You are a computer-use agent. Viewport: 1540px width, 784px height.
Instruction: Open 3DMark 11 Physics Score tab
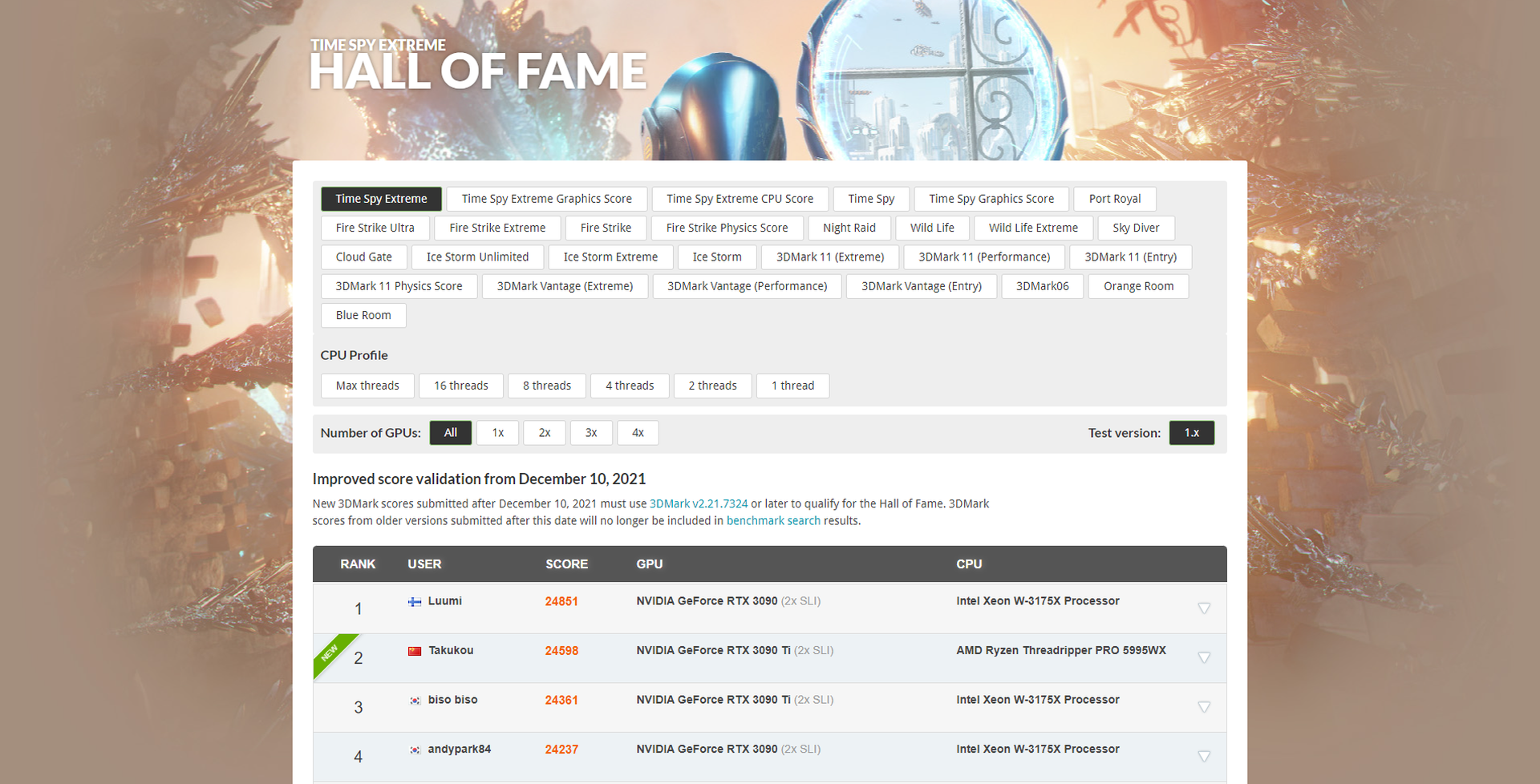pos(399,286)
